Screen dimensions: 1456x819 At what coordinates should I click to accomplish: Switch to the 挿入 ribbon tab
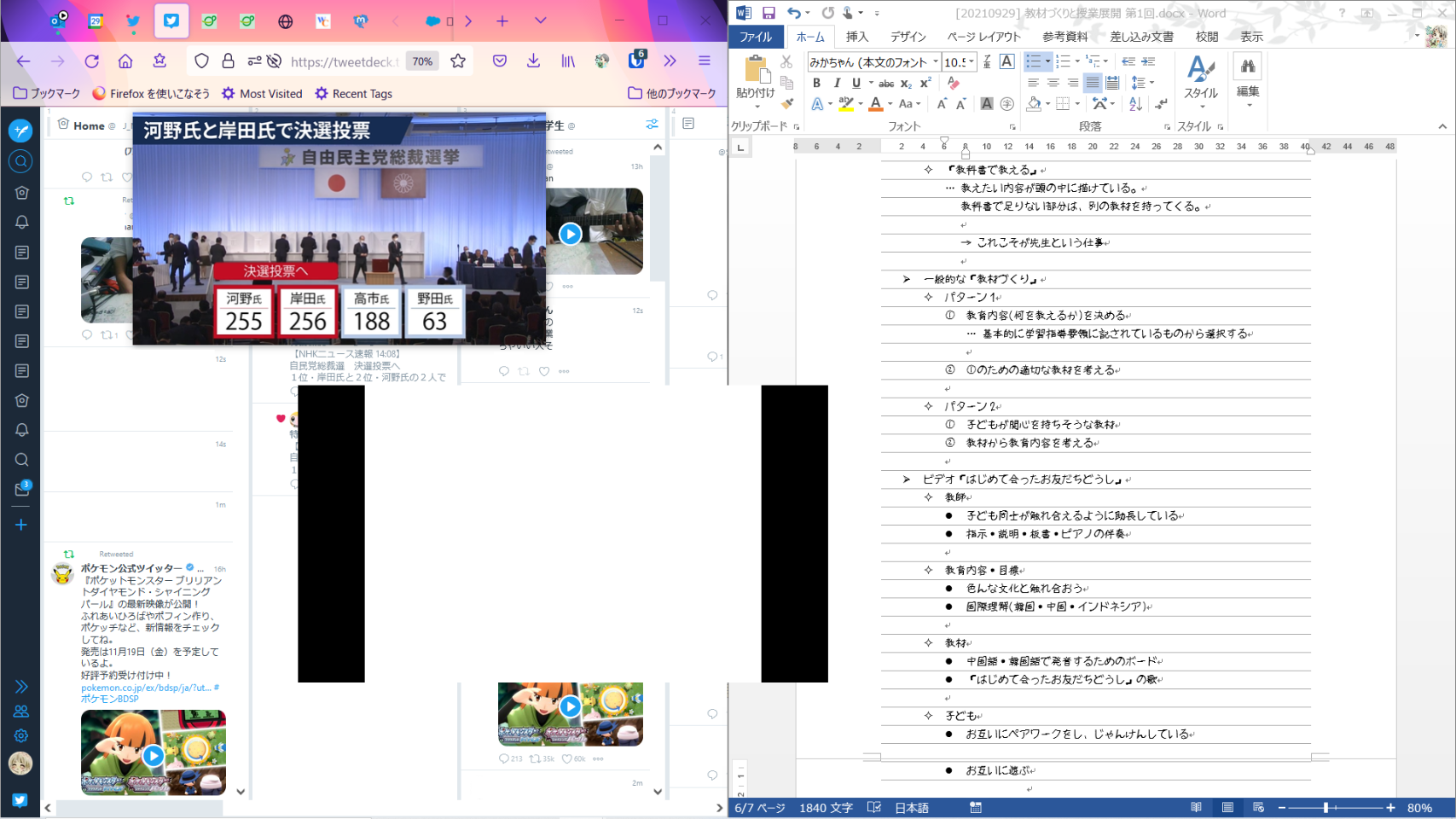click(x=856, y=37)
